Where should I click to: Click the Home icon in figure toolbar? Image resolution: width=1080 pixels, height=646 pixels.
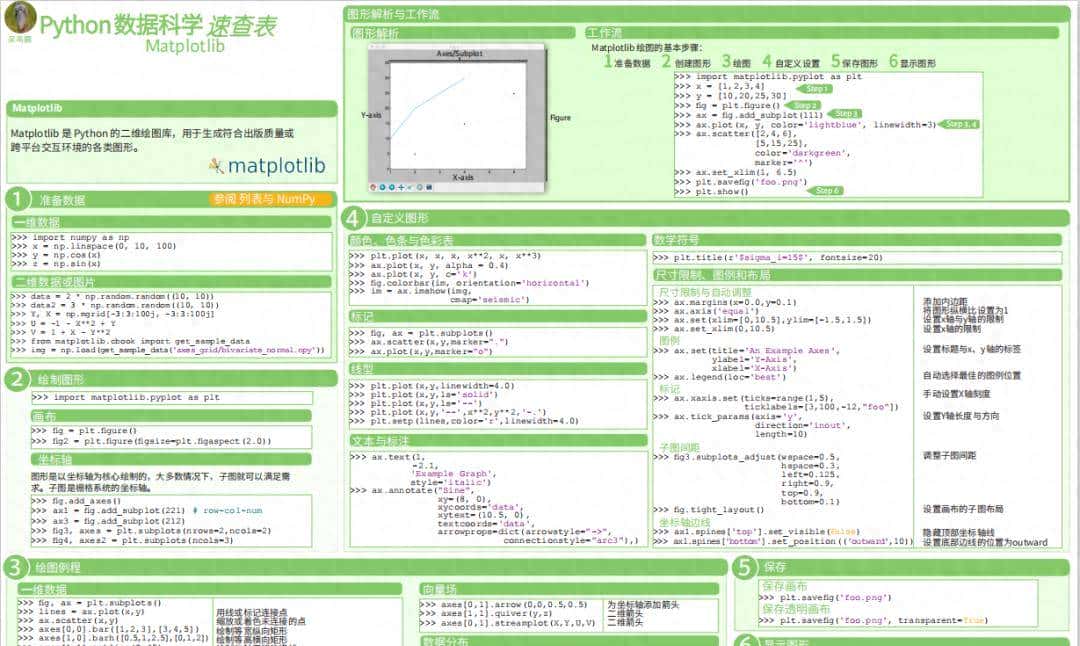point(373,187)
